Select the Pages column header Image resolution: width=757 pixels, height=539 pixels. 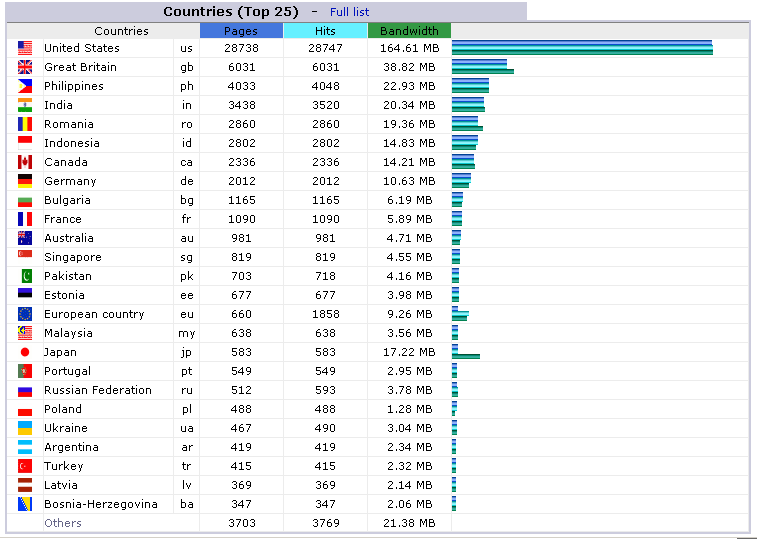pos(241,31)
